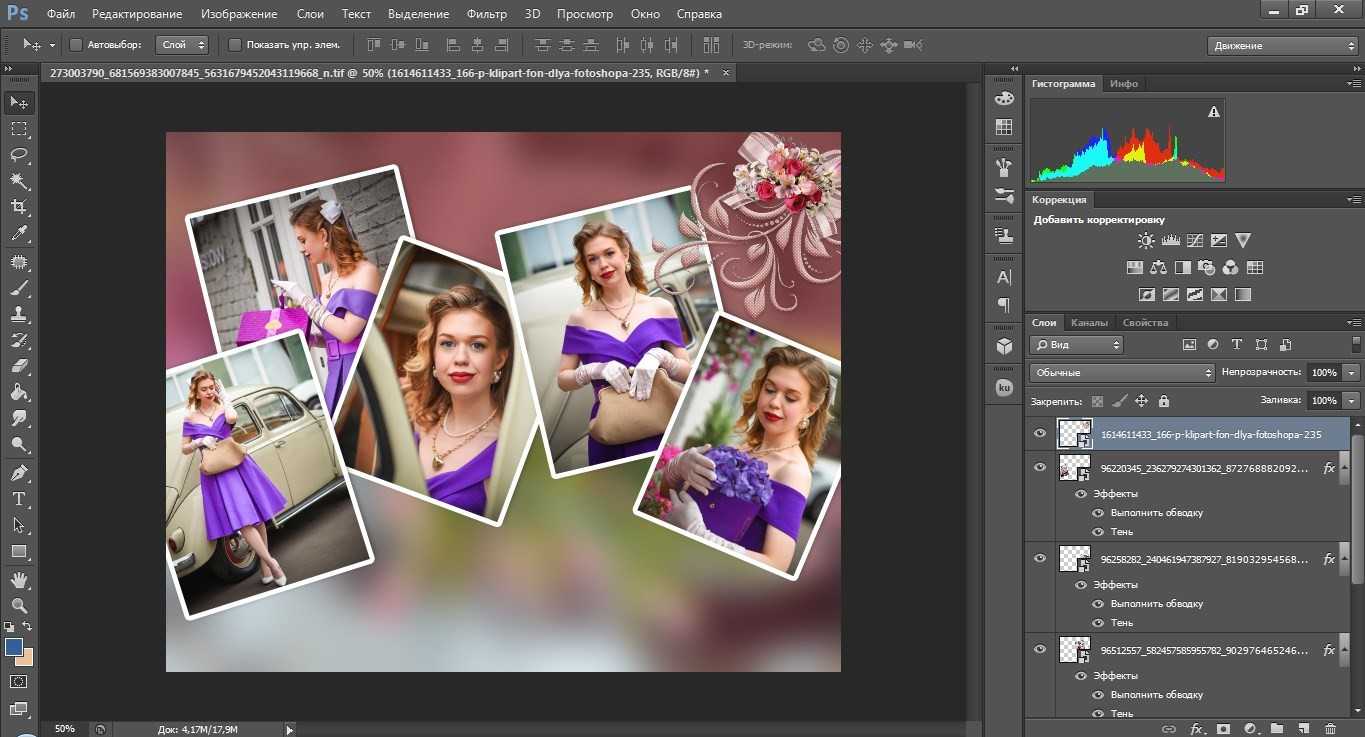Image resolution: width=1365 pixels, height=737 pixels.
Task: Open the Непрозрачность opacity dropdown arrow
Action: 1352,372
